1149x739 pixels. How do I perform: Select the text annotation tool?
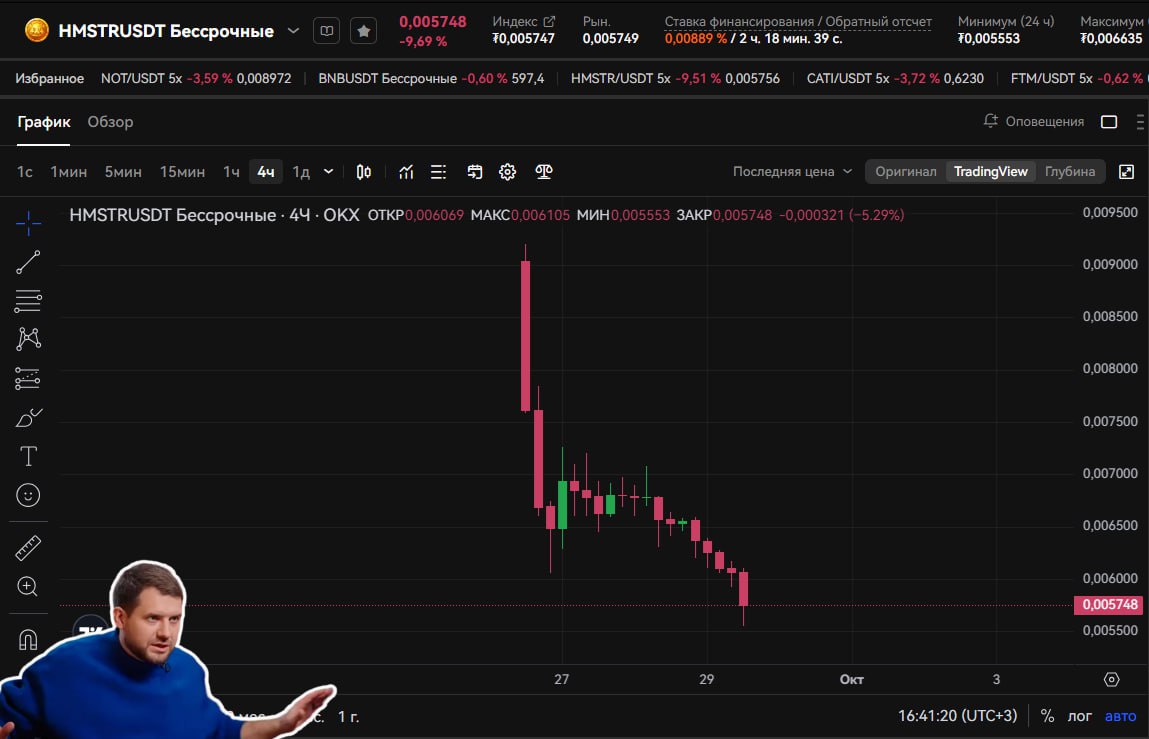coord(28,456)
